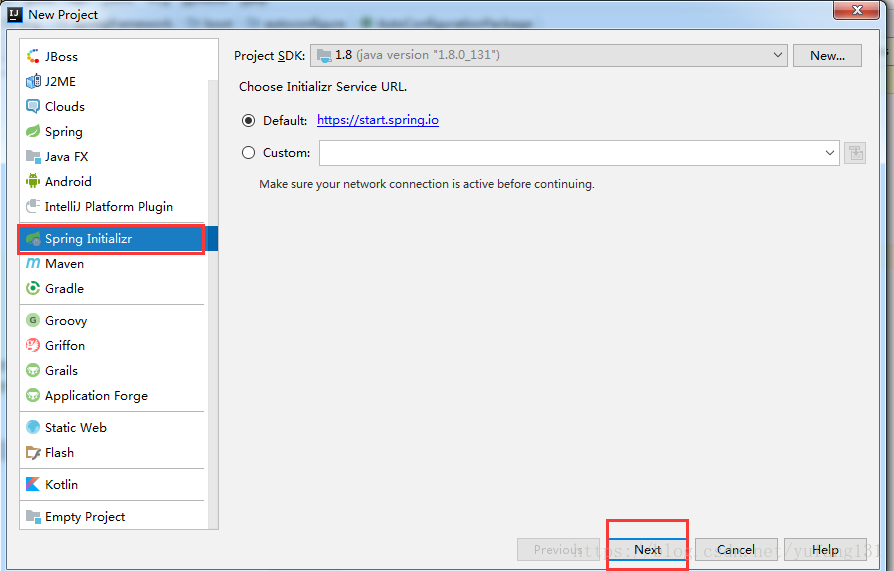The width and height of the screenshot is (894, 571).
Task: Select the Clouds label in the list
Action: click(64, 107)
